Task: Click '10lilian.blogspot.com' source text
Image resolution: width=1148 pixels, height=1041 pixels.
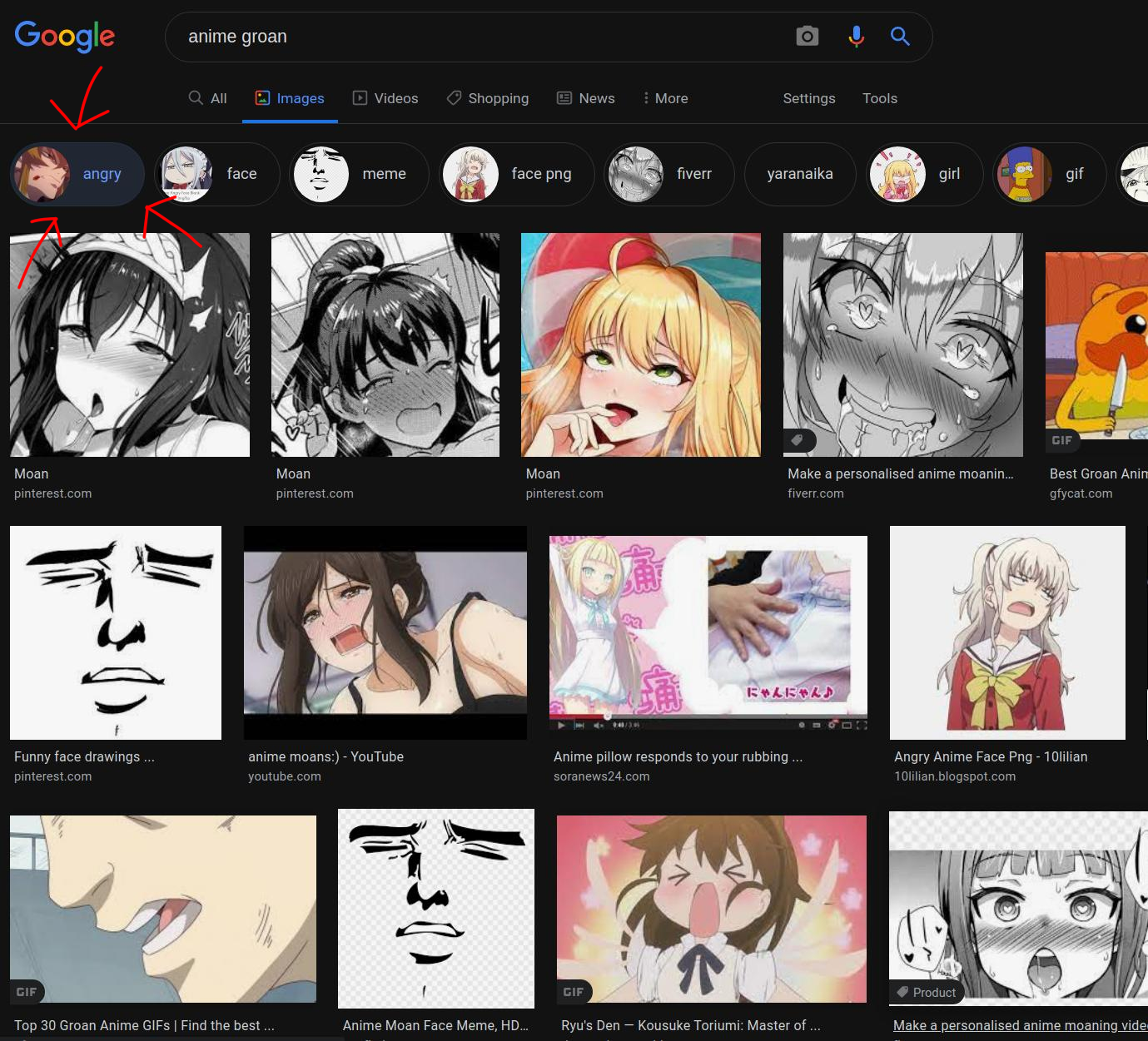Action: [955, 776]
